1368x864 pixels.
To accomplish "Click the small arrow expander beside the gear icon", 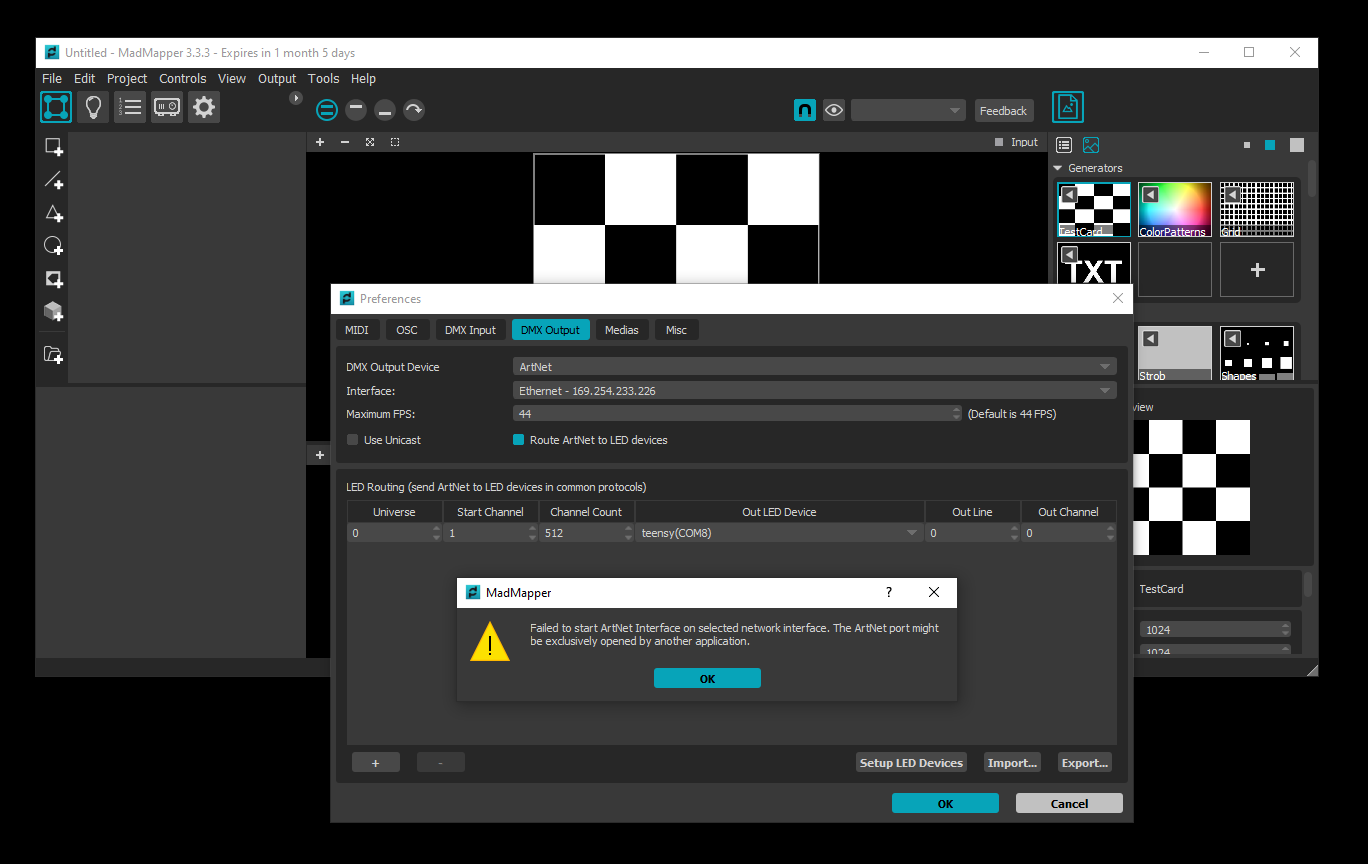I will (x=296, y=98).
